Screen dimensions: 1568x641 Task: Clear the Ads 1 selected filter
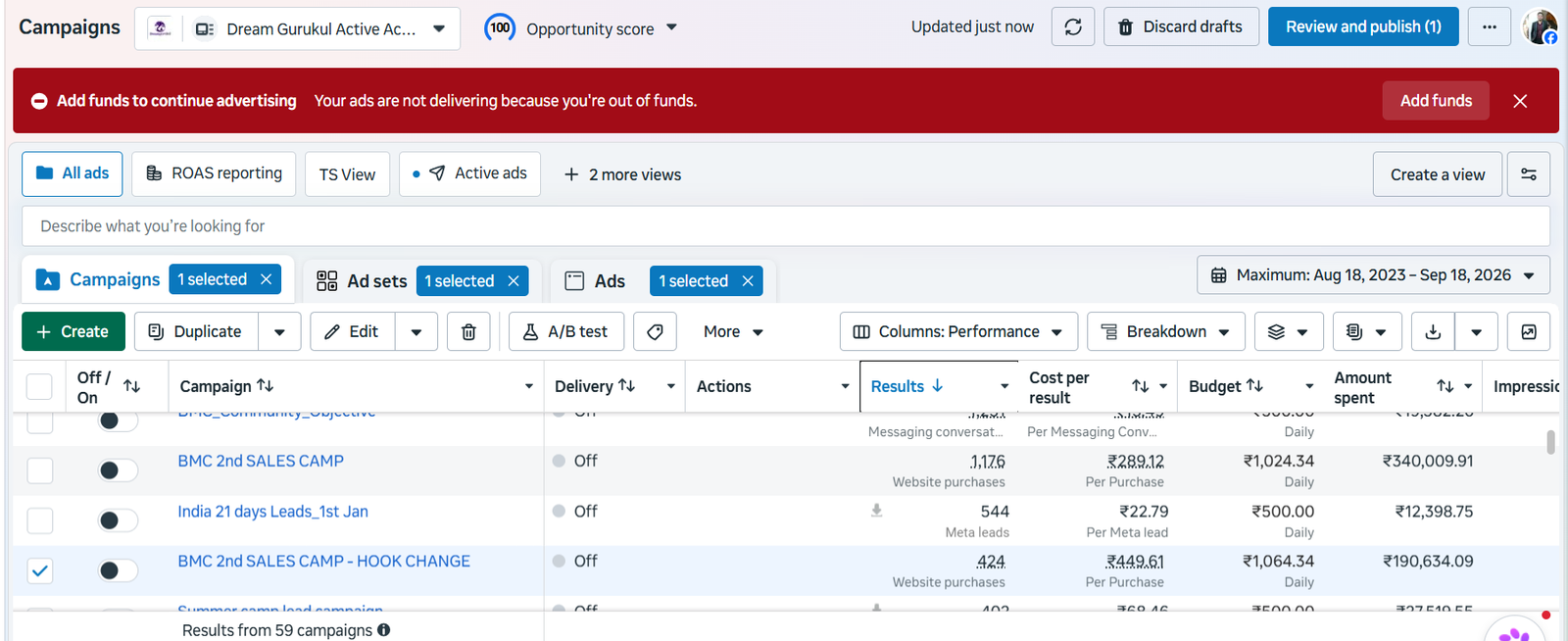pos(747,281)
